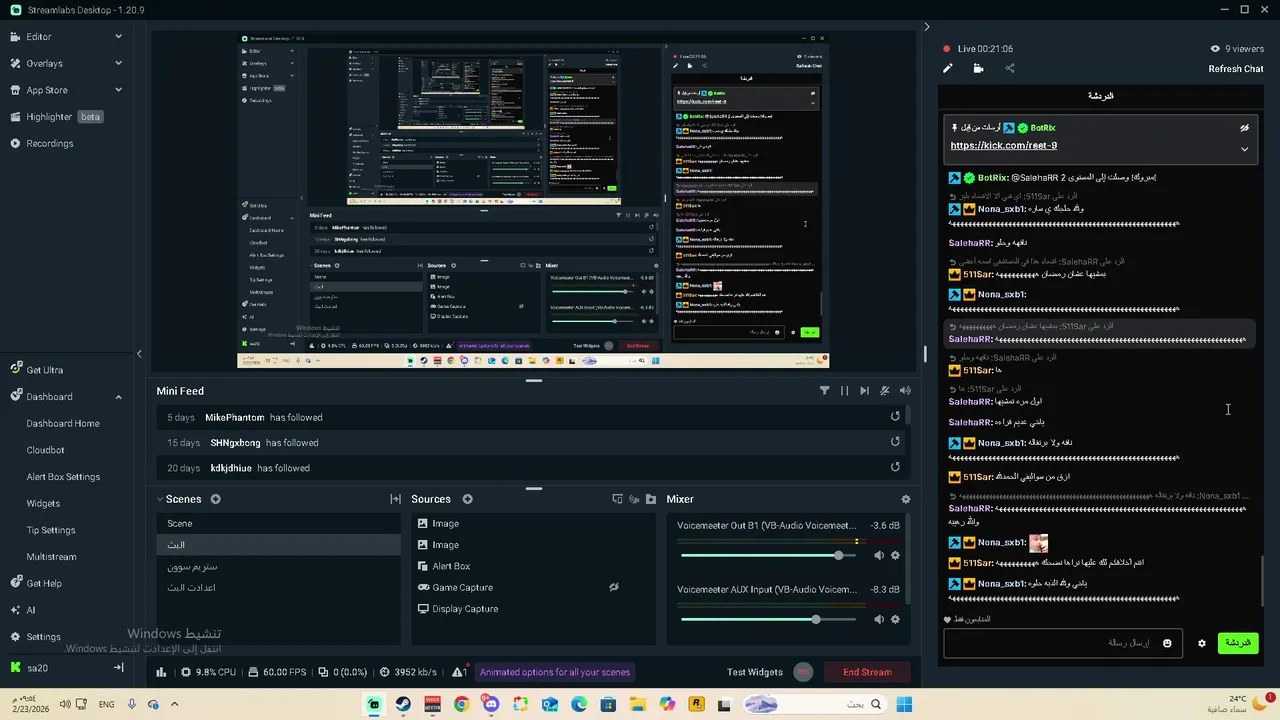Viewport: 1280px width, 720px height.
Task: Open App Store in the sidebar
Action: pyautogui.click(x=46, y=90)
